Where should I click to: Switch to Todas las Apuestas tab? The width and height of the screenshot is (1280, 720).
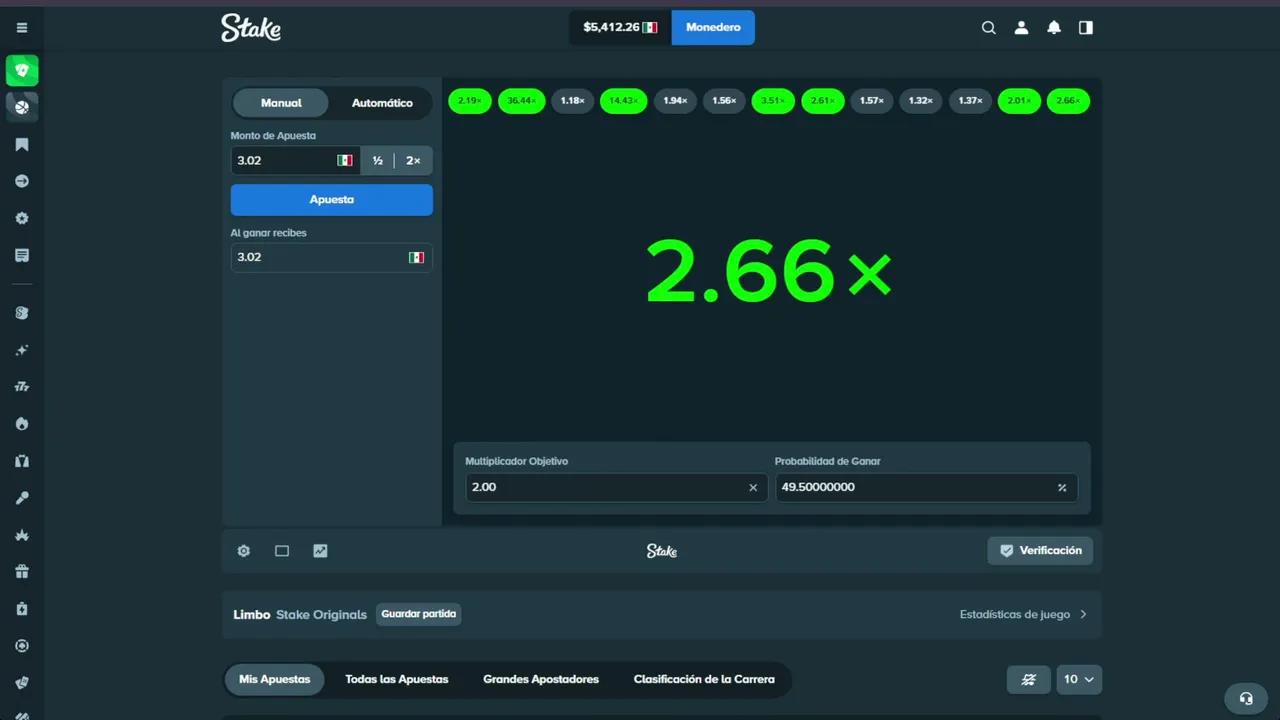pos(397,679)
